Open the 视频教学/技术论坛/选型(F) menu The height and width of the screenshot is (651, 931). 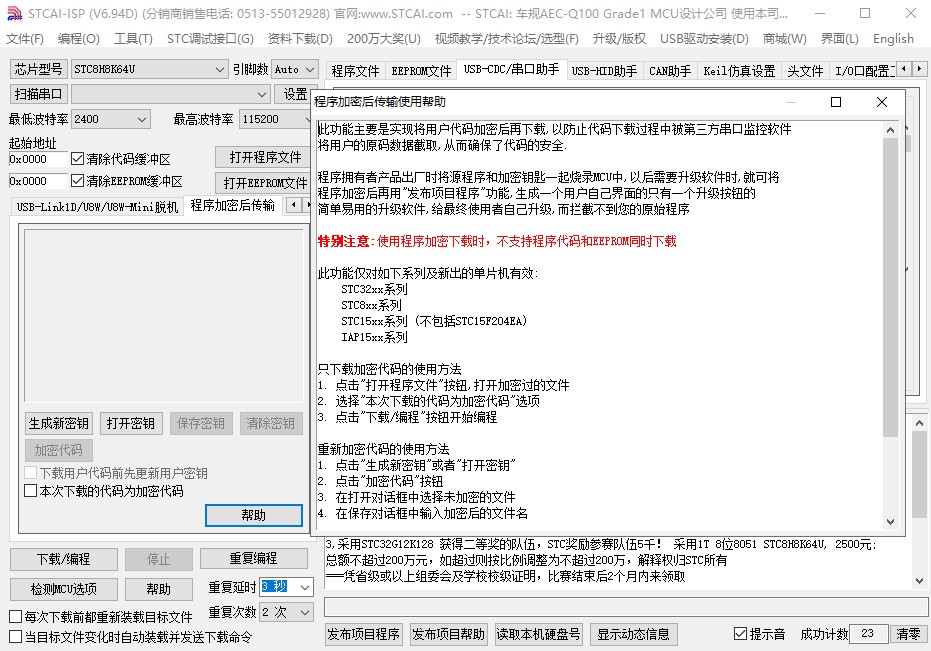click(506, 39)
